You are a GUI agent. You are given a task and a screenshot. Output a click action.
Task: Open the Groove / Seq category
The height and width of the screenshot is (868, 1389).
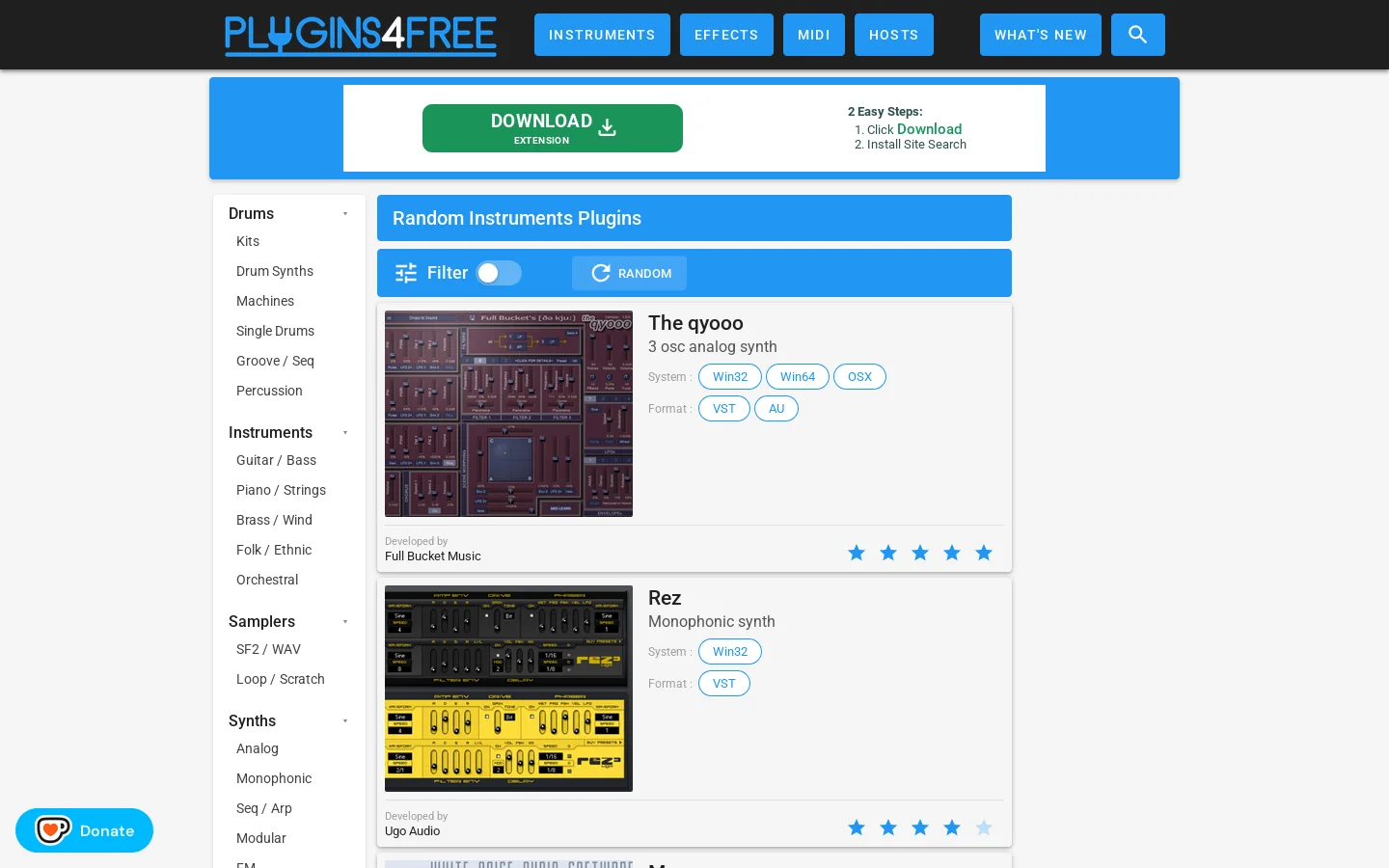(x=275, y=361)
